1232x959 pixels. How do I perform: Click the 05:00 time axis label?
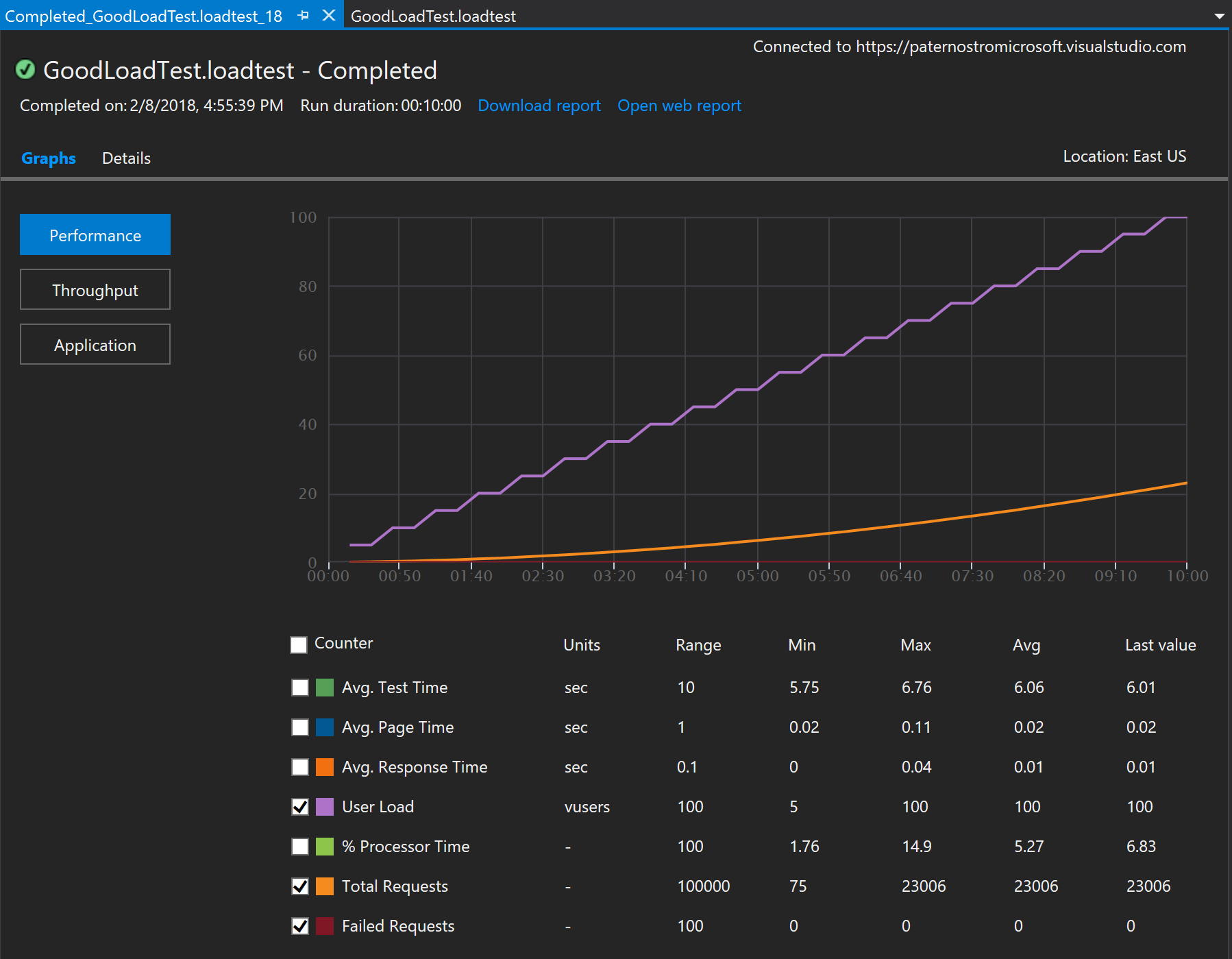(758, 576)
